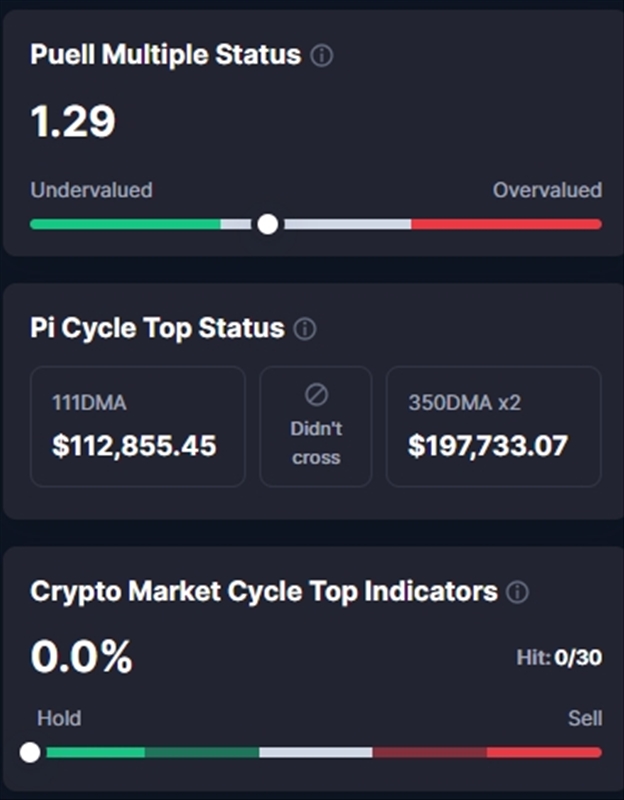Click the 0.0% cycle top value

pos(82,657)
